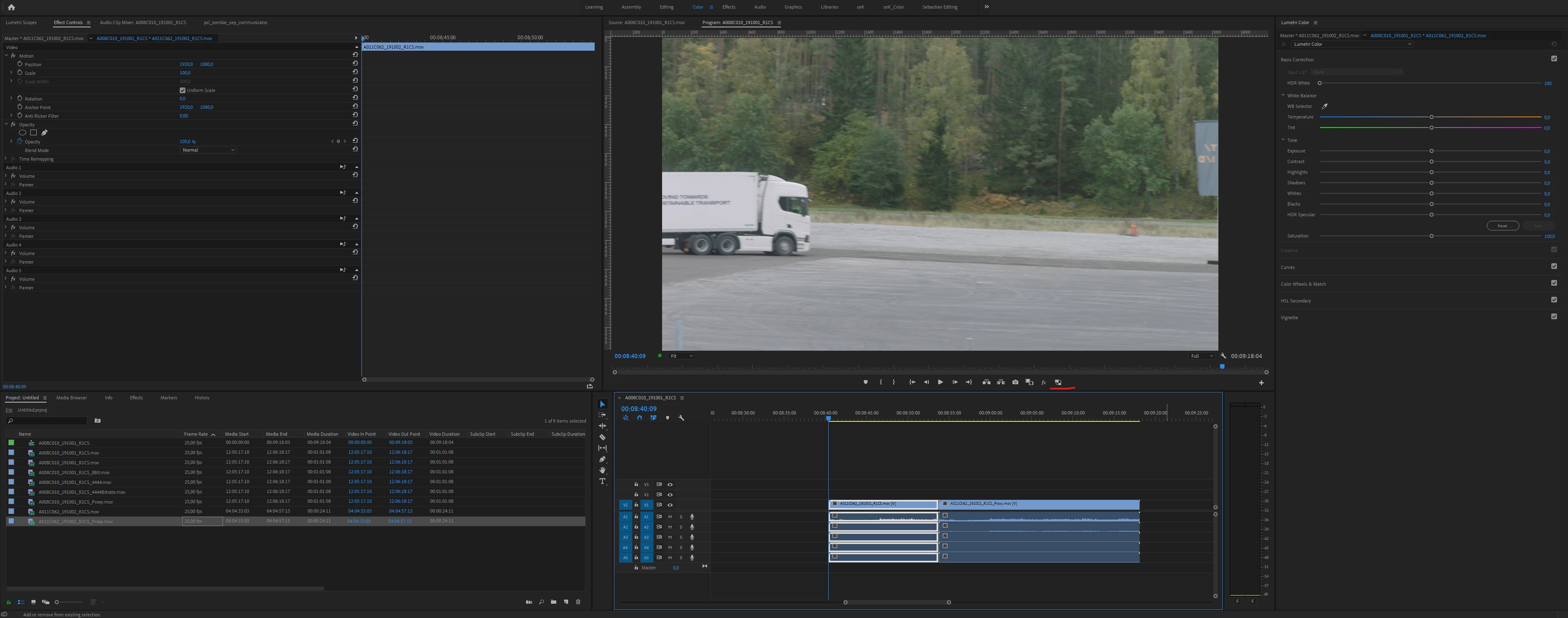Image resolution: width=1568 pixels, height=618 pixels.
Task: Select the Pen tool in tools panel
Action: (x=602, y=459)
